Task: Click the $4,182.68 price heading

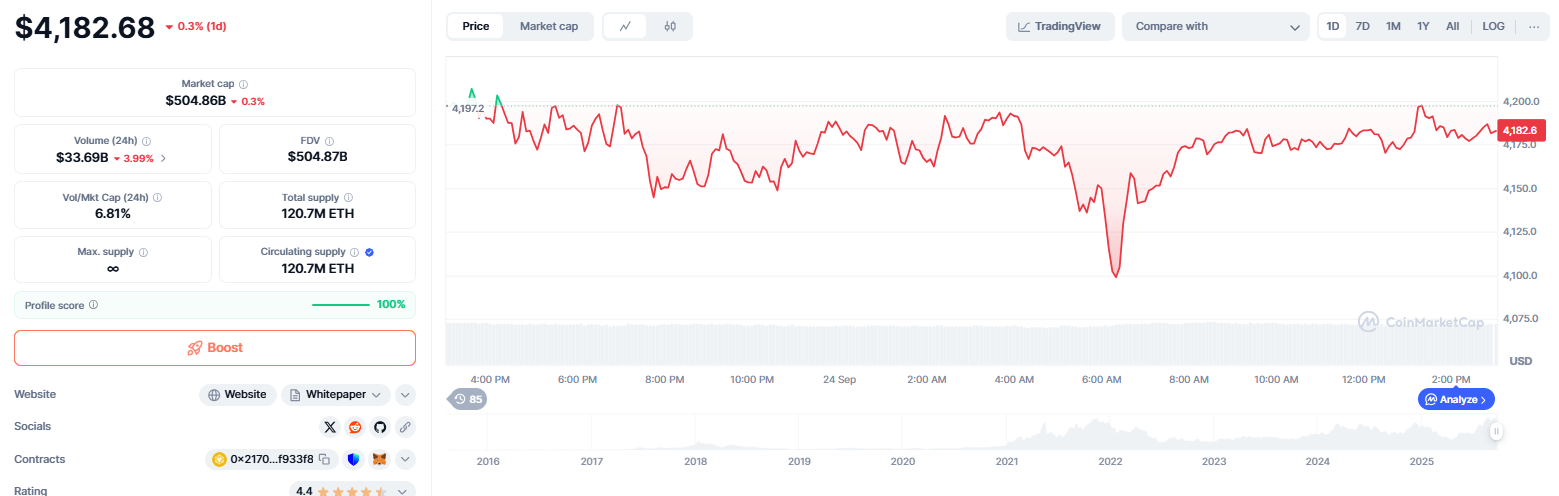Action: (85, 27)
